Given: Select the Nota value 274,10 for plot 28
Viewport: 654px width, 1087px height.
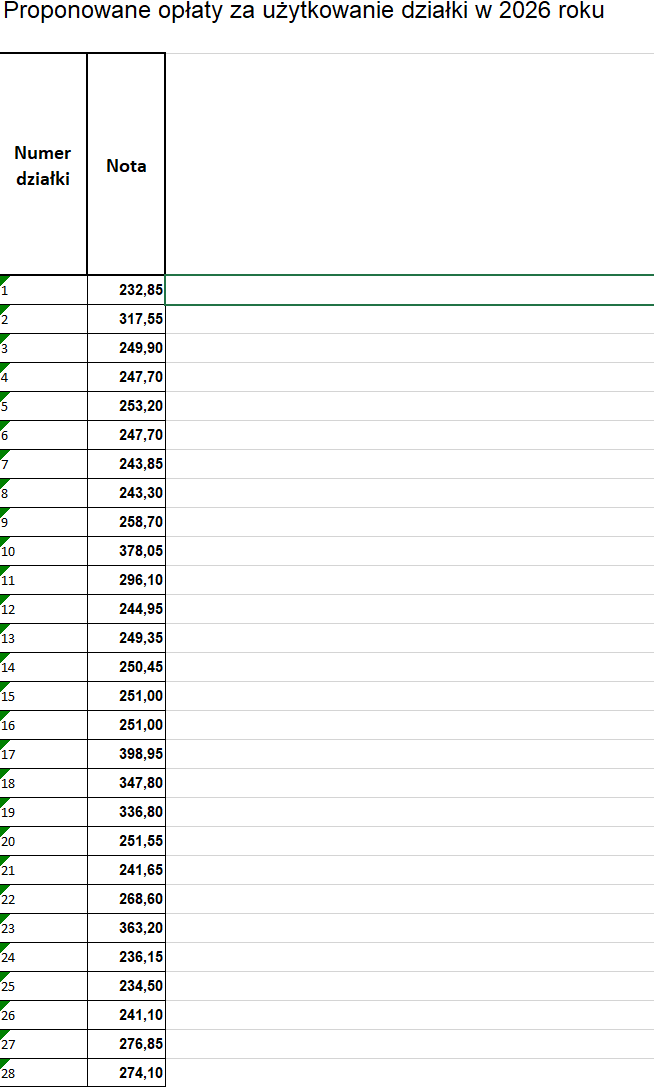Looking at the screenshot, I should click(126, 1073).
